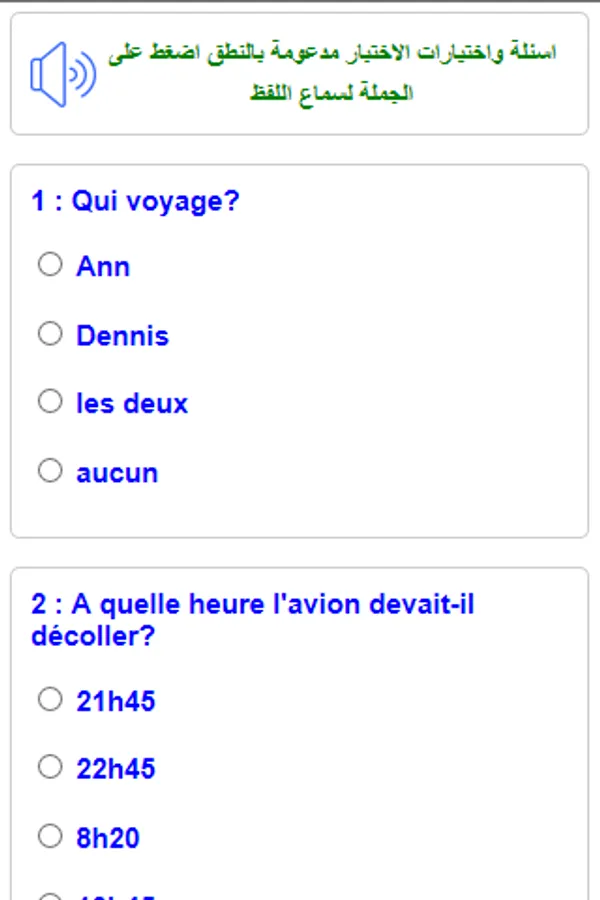Click the '22h45' answer label
This screenshot has height=900, width=600.
[x=116, y=768]
